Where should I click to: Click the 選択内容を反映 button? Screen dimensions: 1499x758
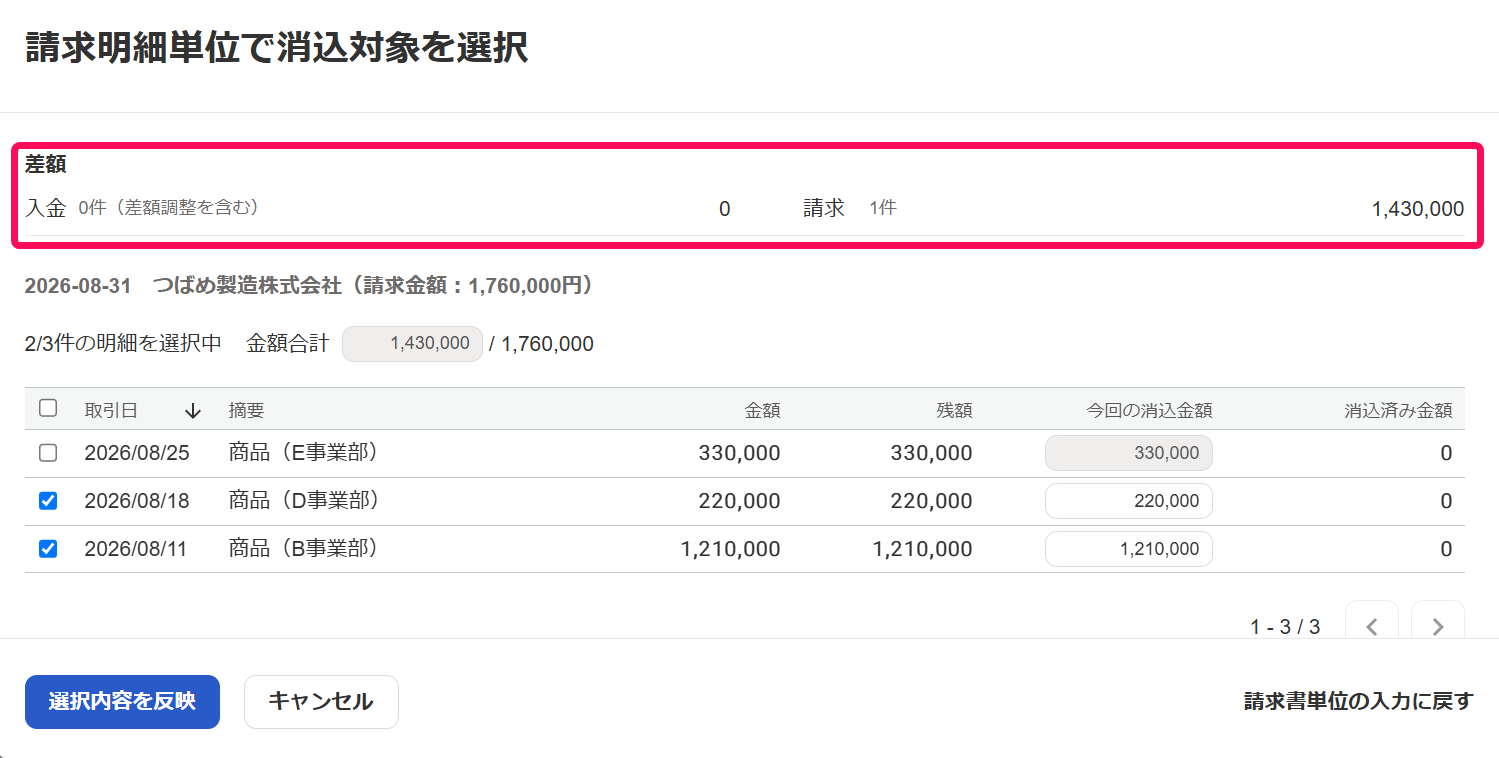[122, 702]
